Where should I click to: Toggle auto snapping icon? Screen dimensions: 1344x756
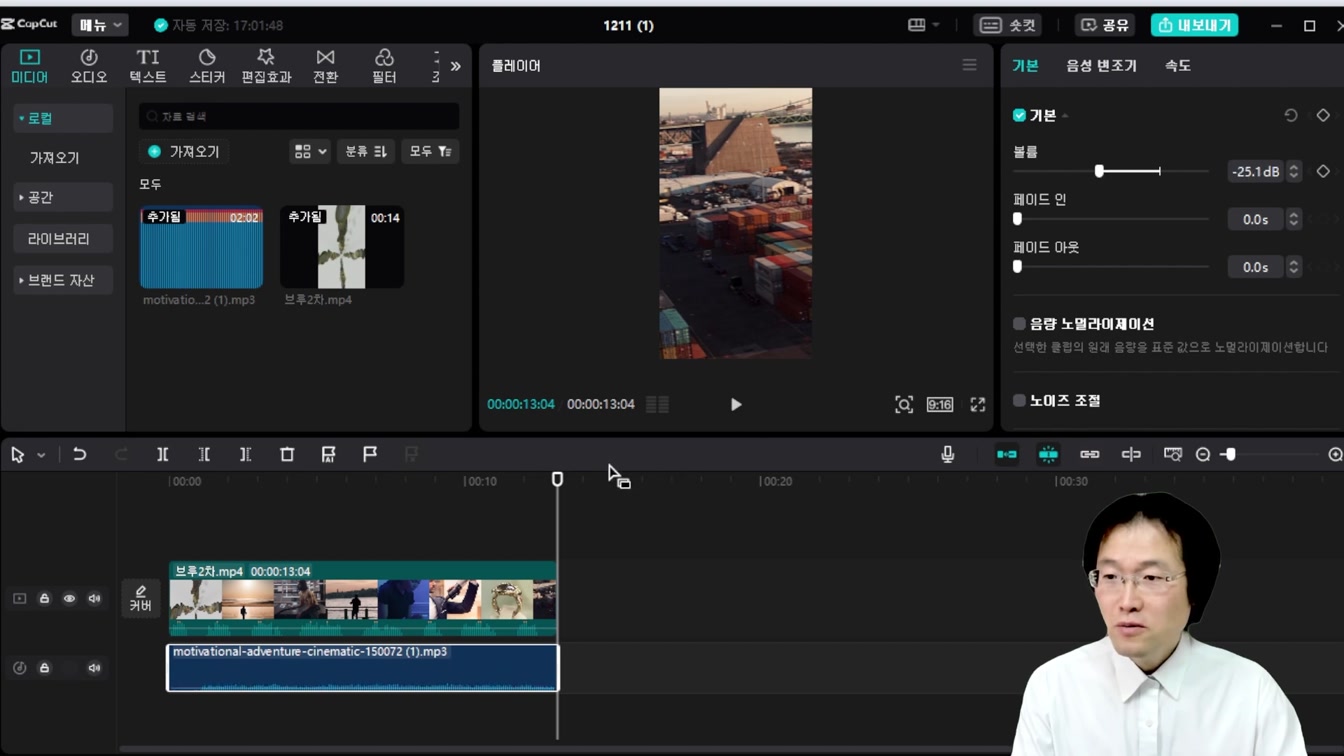1048,455
